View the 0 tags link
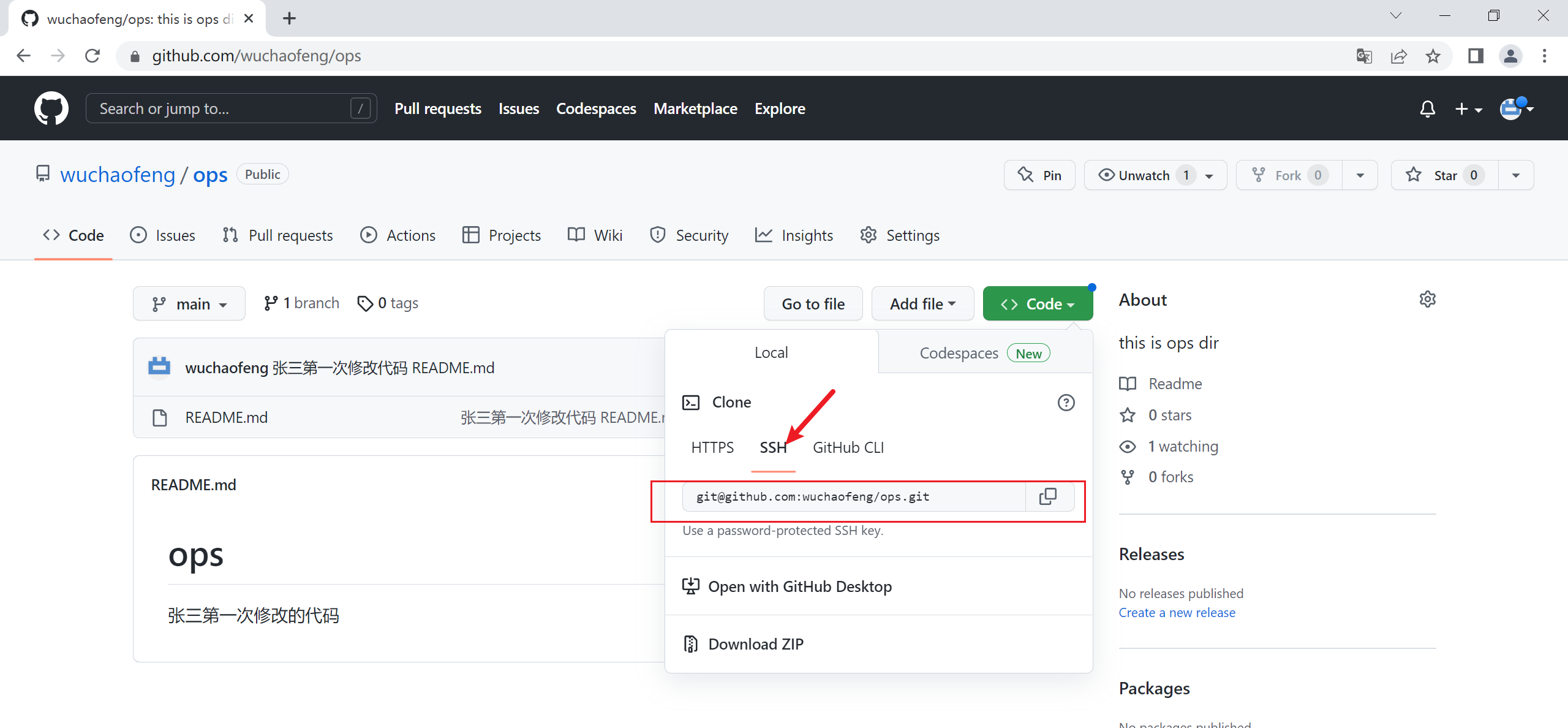Screen dimensions: 1568x728 pos(388,303)
